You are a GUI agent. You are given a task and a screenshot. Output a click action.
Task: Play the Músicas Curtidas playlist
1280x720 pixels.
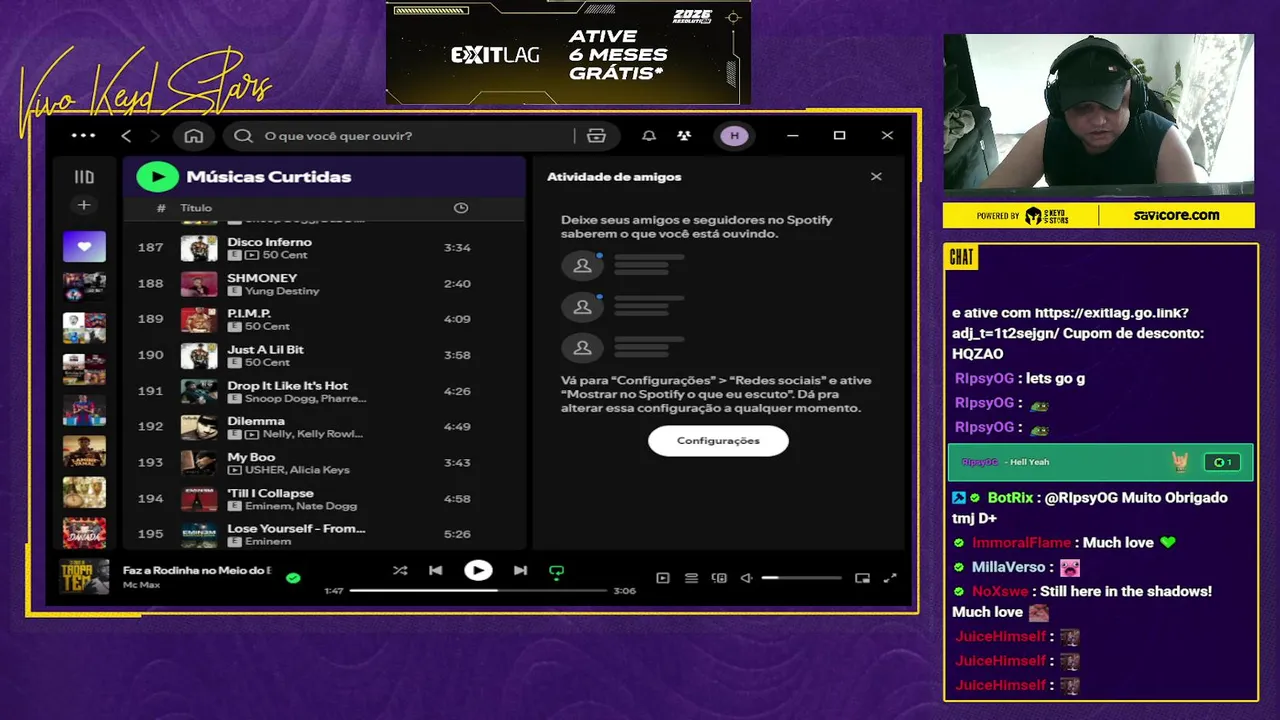pos(157,177)
